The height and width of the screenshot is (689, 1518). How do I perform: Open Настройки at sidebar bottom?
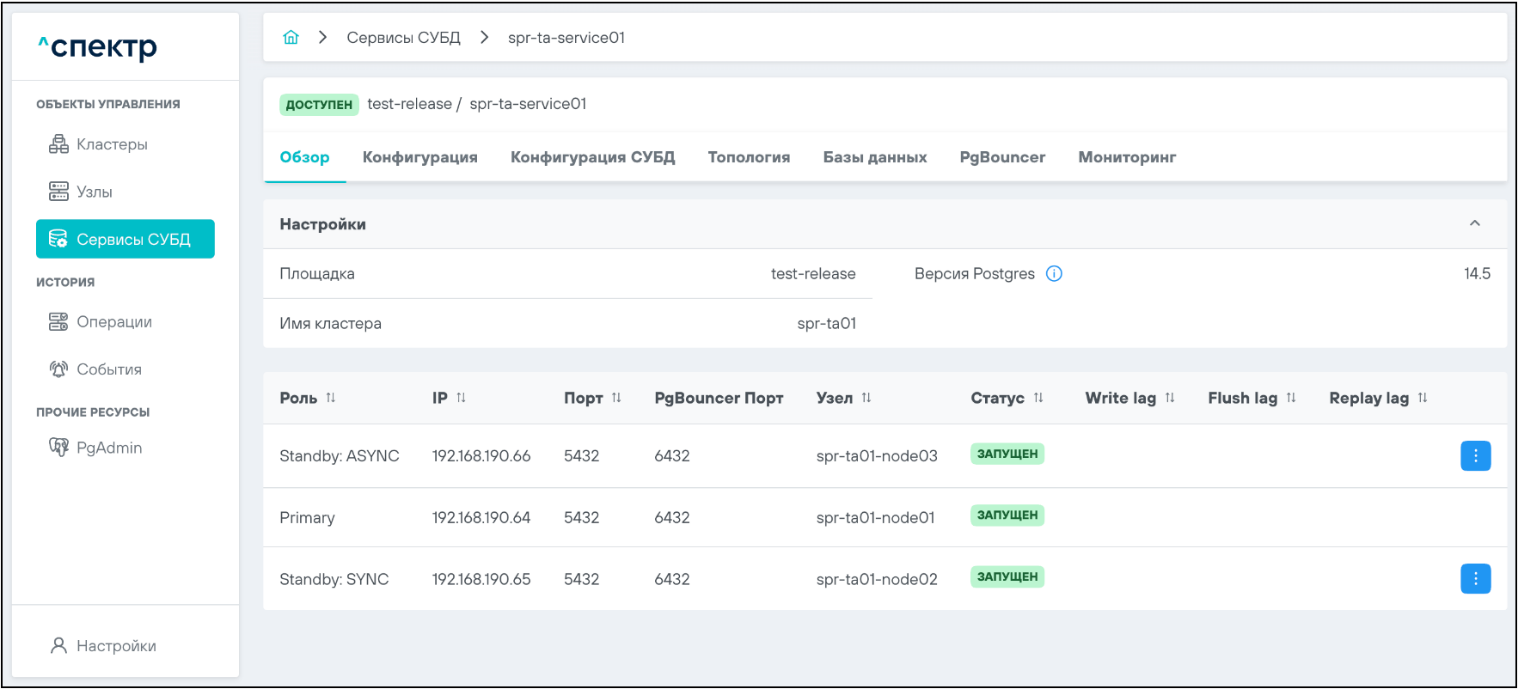(116, 646)
